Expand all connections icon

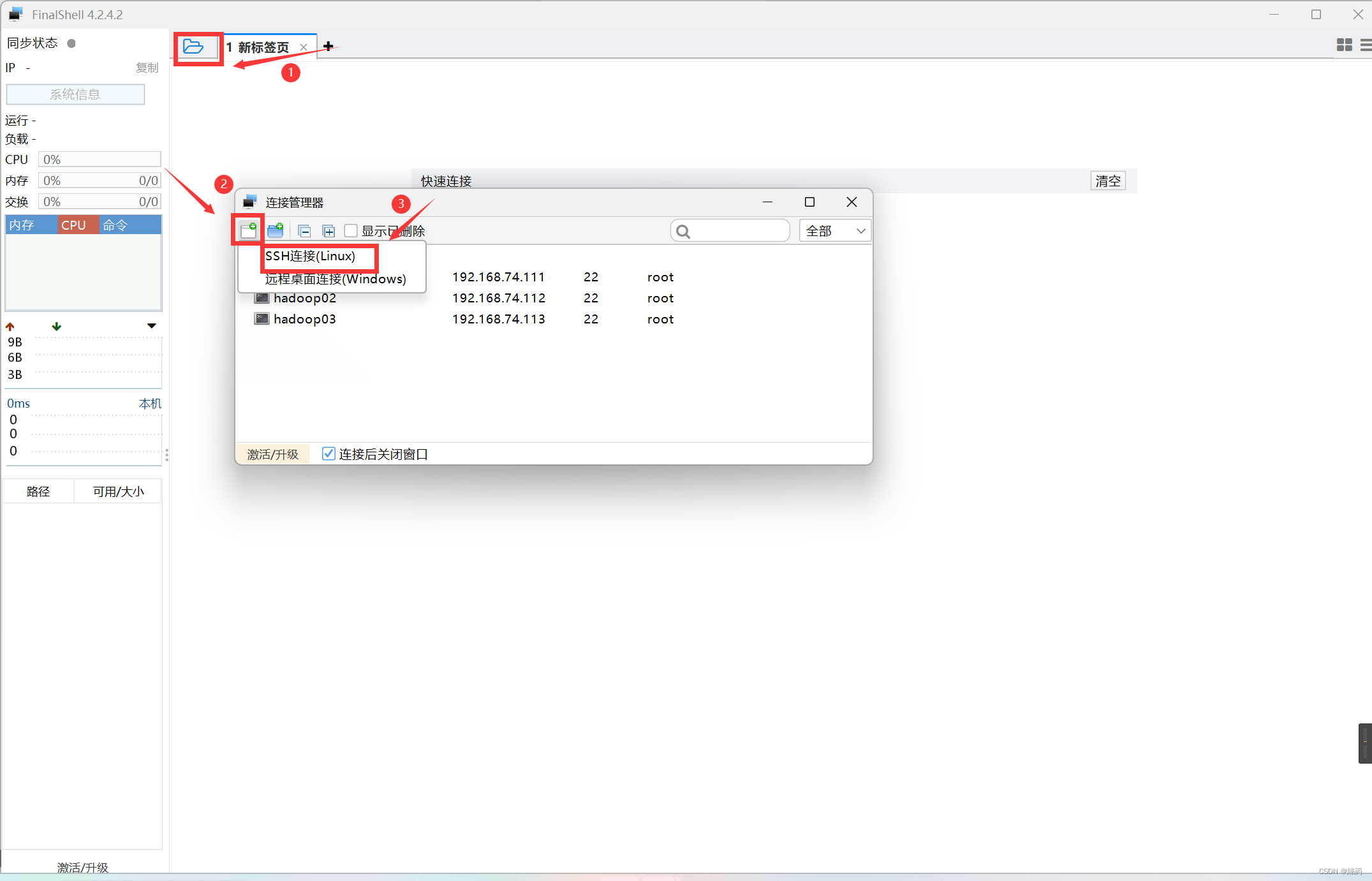(x=328, y=231)
